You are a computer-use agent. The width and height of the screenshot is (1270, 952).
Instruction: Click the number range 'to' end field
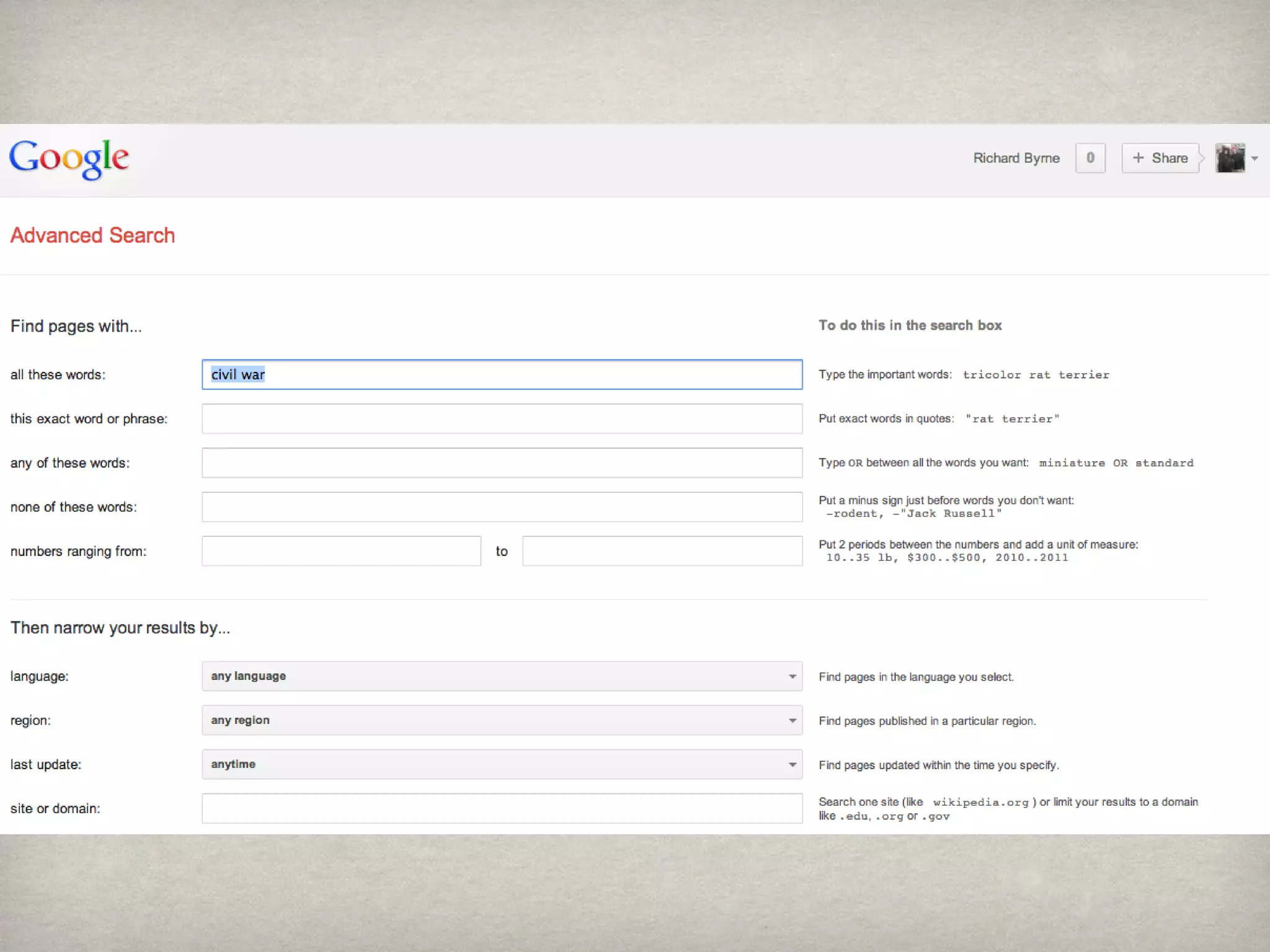point(662,551)
